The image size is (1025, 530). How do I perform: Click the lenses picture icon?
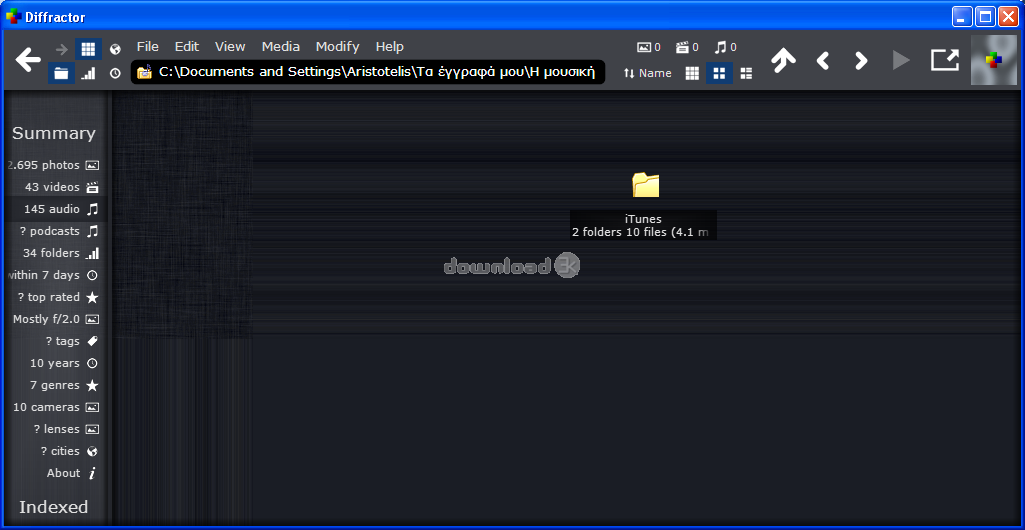coord(92,429)
